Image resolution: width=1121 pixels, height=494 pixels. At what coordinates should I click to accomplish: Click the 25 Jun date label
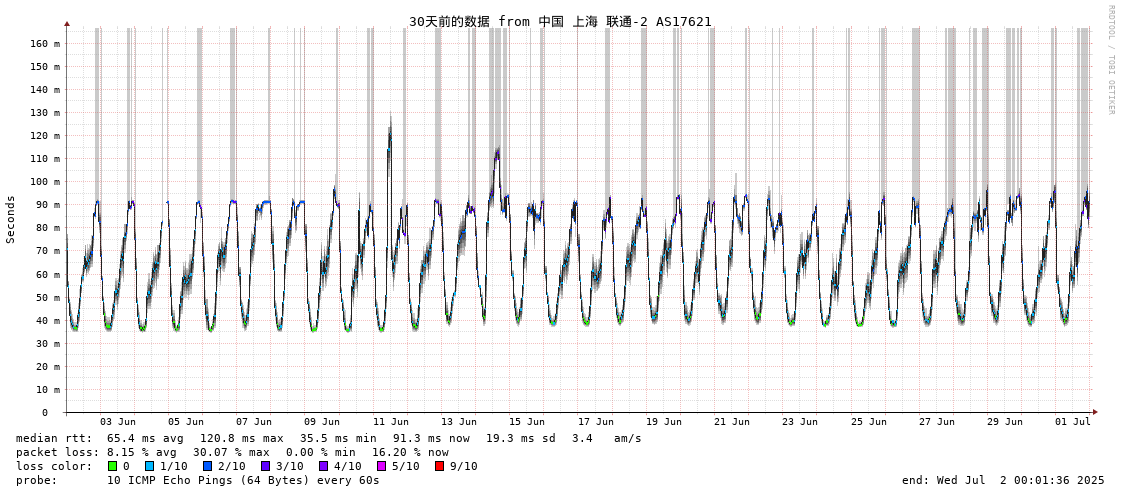pos(869,422)
